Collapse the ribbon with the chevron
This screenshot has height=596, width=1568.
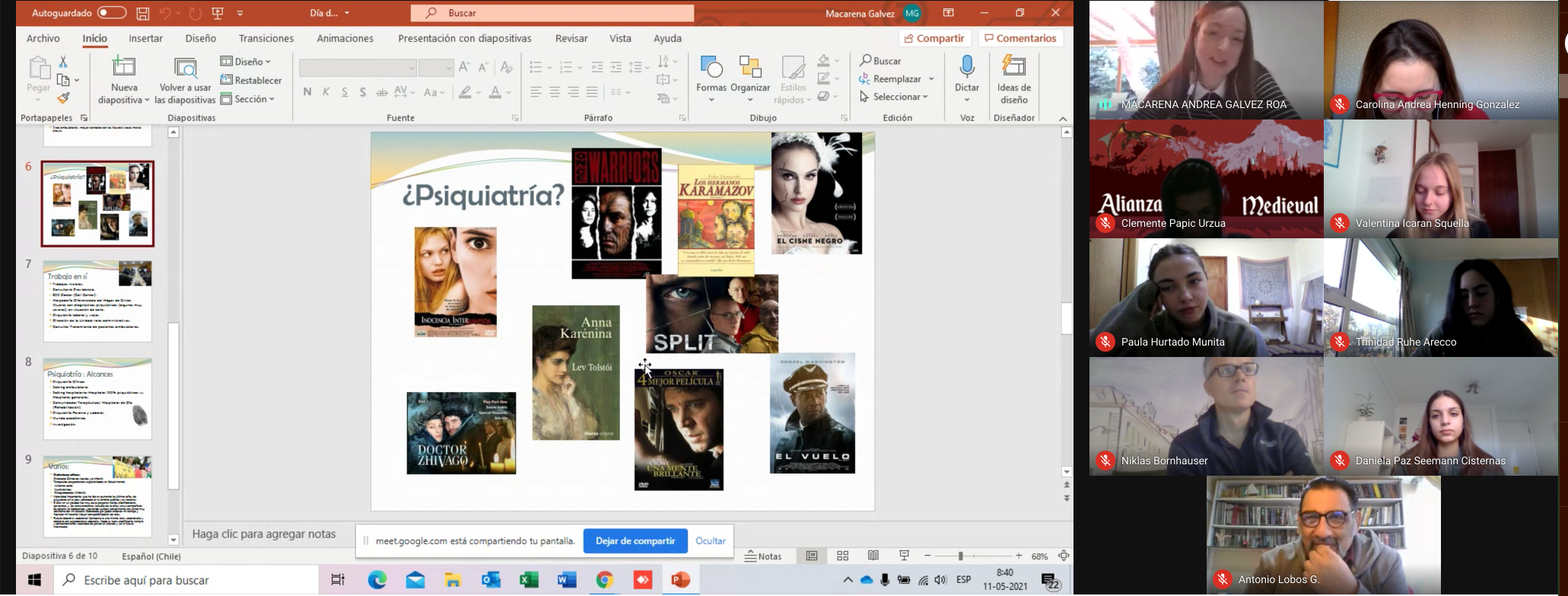click(x=1063, y=119)
